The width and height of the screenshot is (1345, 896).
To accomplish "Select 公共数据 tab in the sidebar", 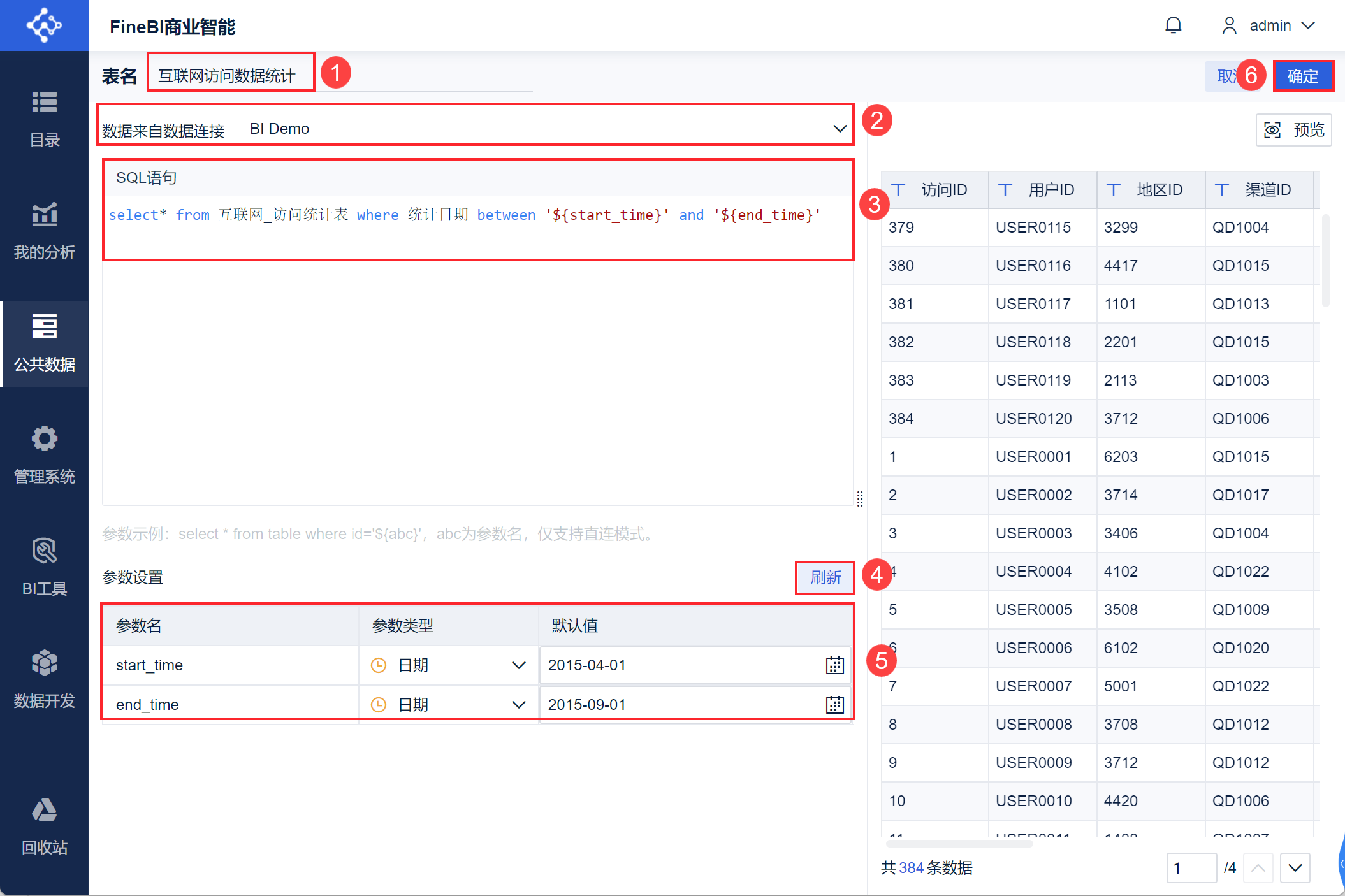I will coord(45,343).
